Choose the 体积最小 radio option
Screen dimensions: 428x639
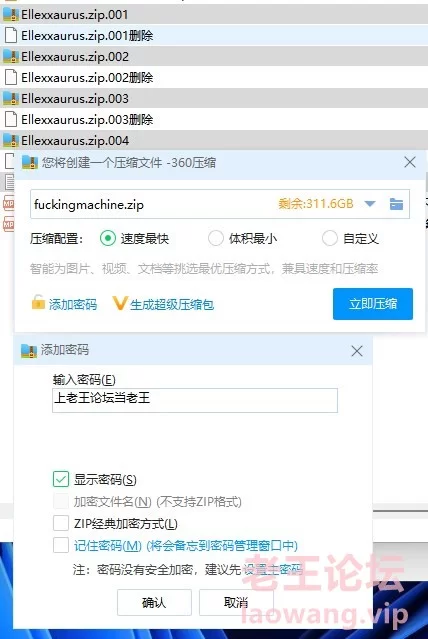click(x=216, y=238)
